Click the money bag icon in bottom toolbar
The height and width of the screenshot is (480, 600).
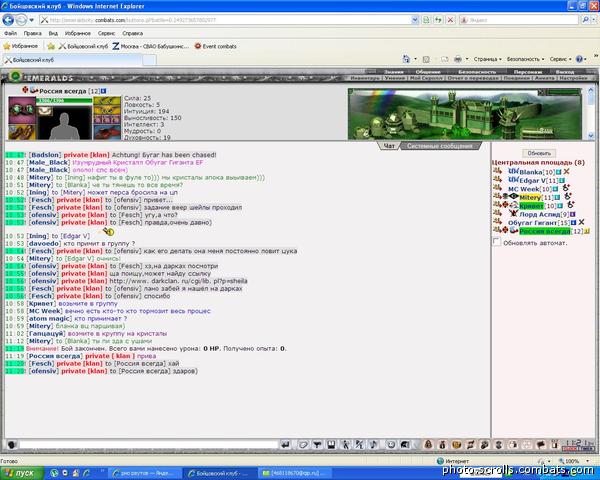[443, 444]
